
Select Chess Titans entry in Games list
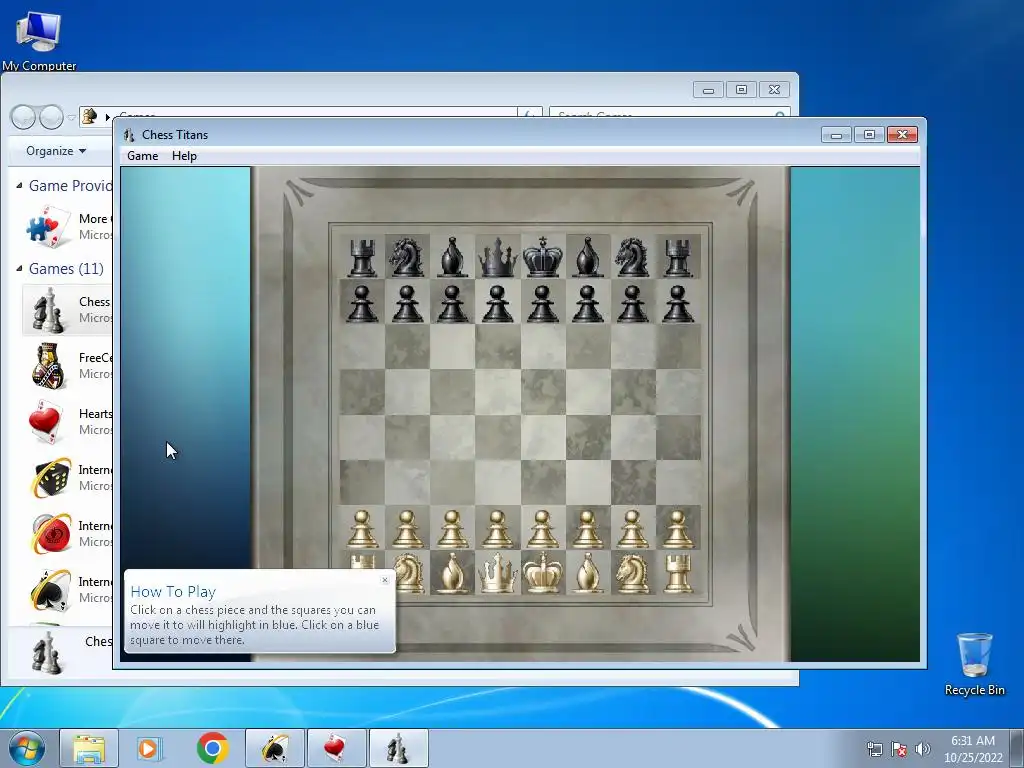67,310
